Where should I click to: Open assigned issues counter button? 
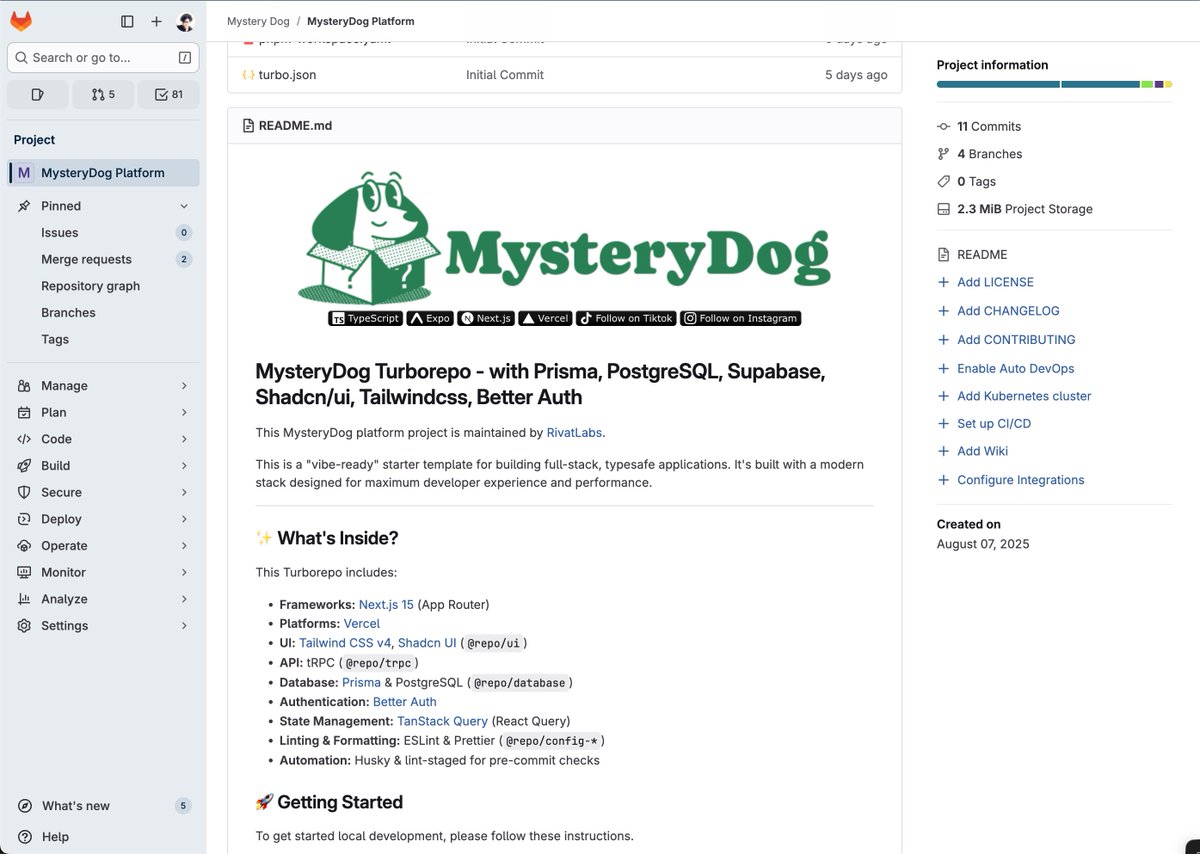[37, 94]
